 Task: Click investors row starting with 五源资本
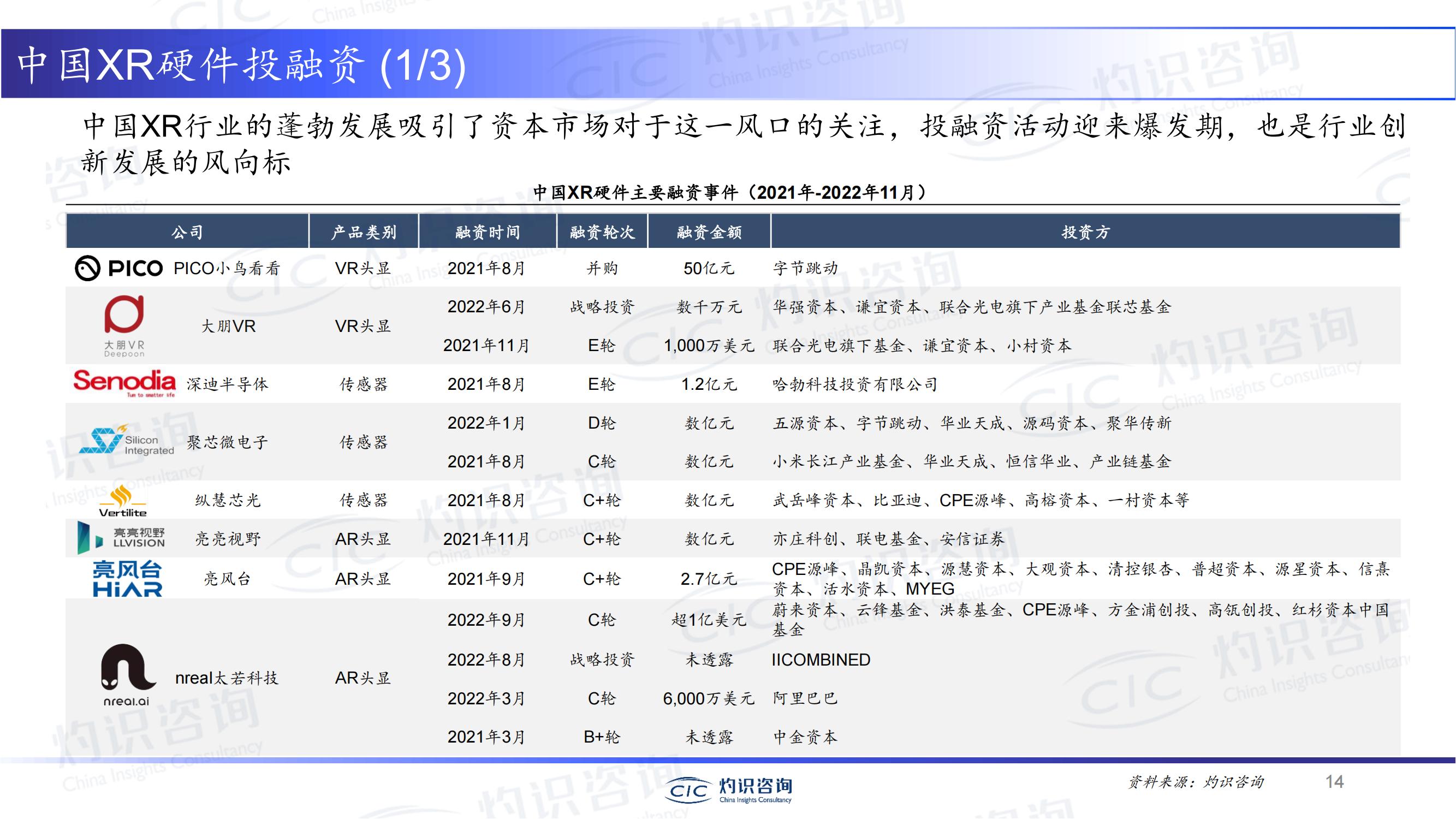[972, 423]
